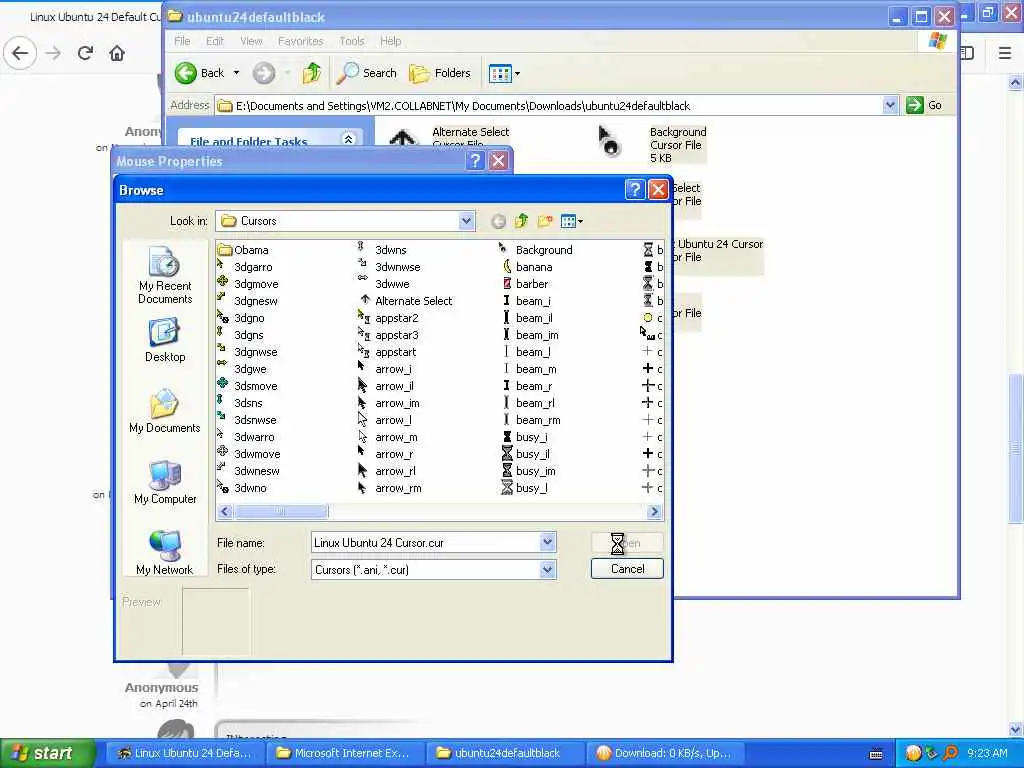Select Background Cursor File in Explorer window

pos(652,144)
